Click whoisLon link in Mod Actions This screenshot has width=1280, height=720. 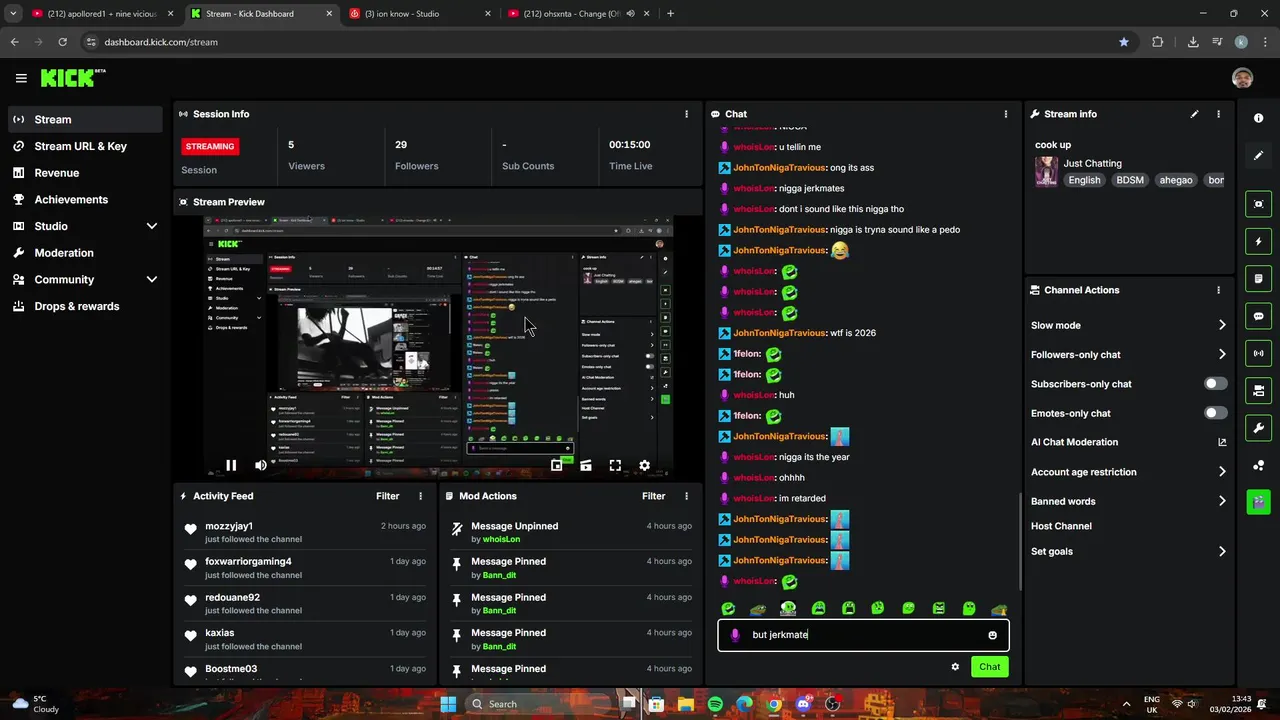pos(501,539)
